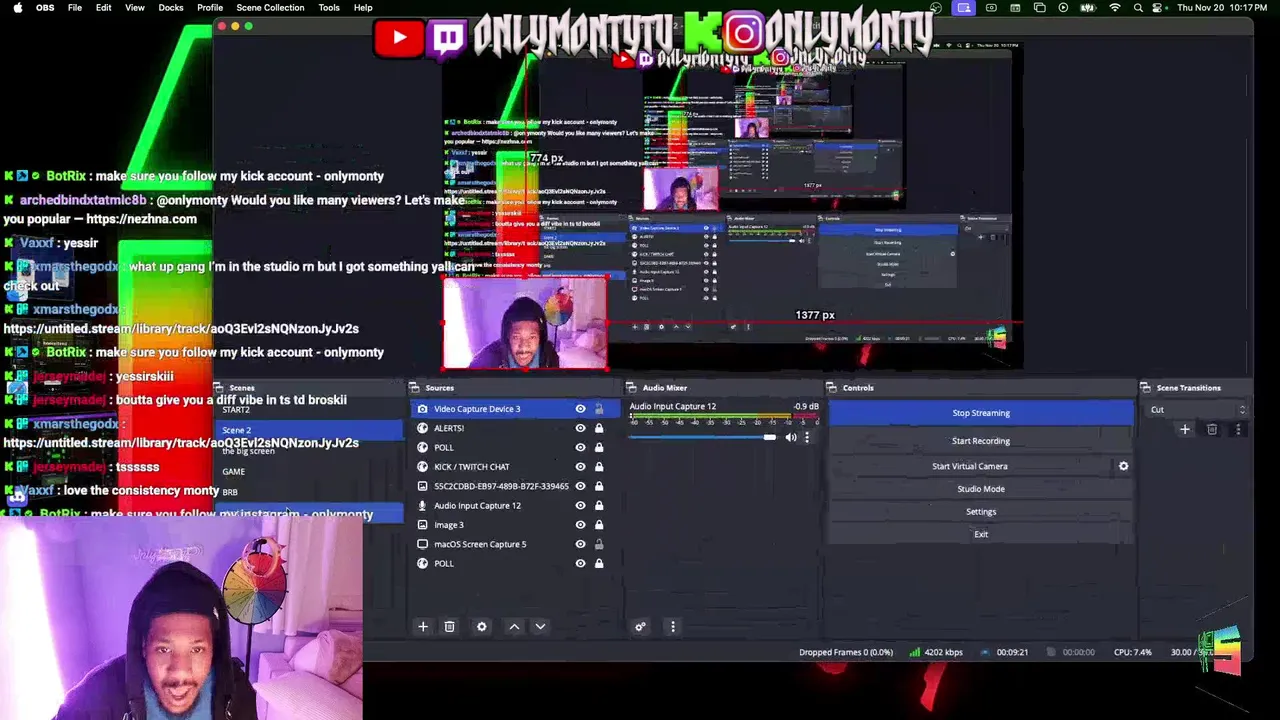This screenshot has height=720, width=1280.
Task: Click globe icon beside ALERTS! source
Action: [422, 428]
